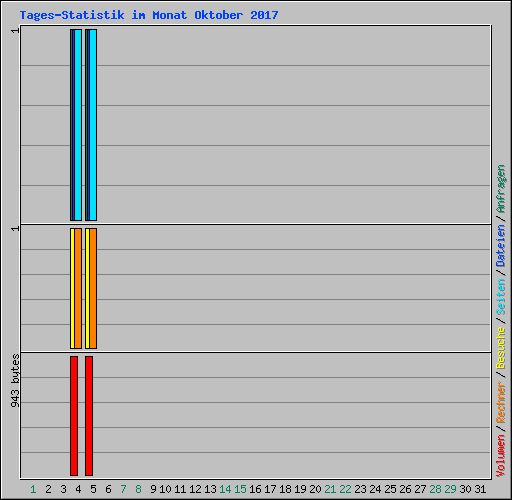The image size is (512, 500).
Task: Click the Volumen legend label
Action: tap(501, 456)
